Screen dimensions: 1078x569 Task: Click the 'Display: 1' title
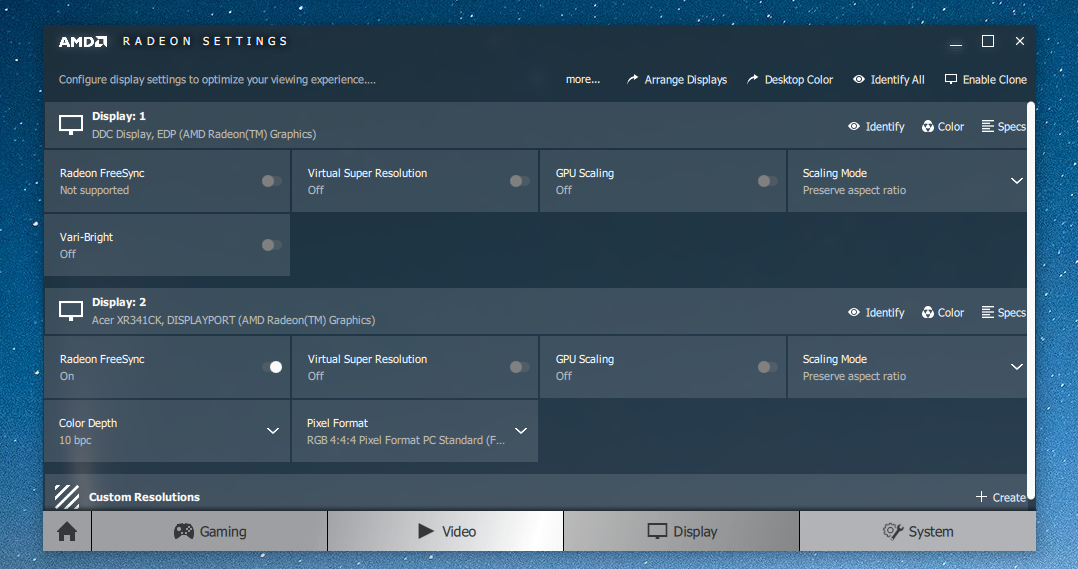[119, 116]
